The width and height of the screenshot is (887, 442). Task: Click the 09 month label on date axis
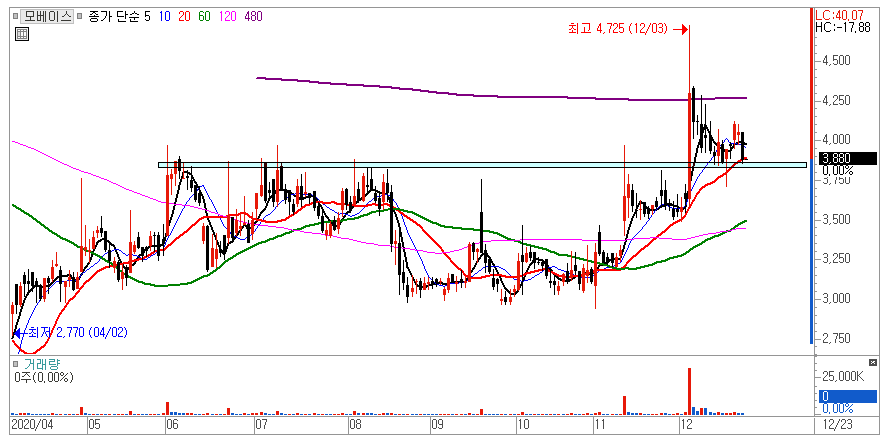pyautogui.click(x=437, y=424)
